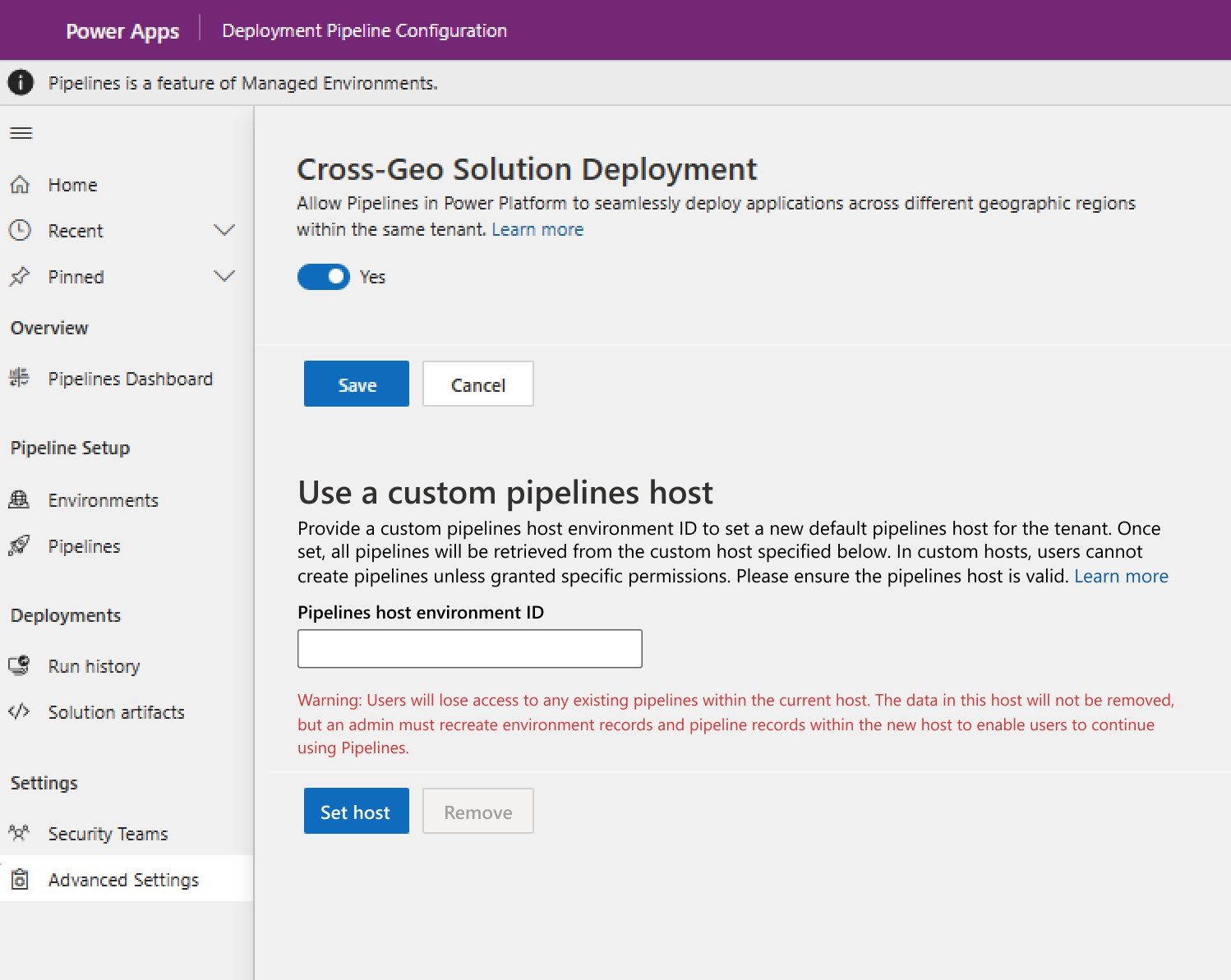Open the Pipelines Dashboard page
Viewport: 1231px width, 980px height.
point(130,379)
